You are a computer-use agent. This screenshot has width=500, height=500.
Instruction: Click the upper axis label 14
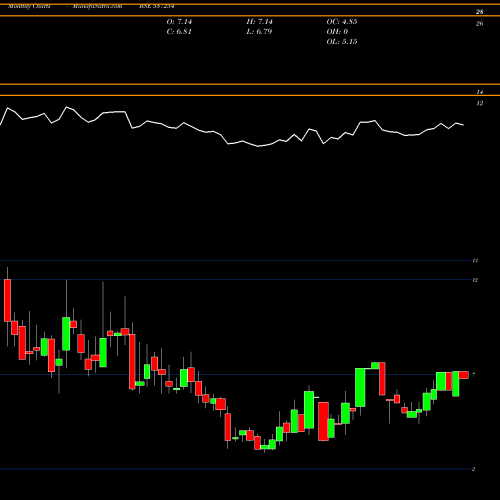point(479,92)
